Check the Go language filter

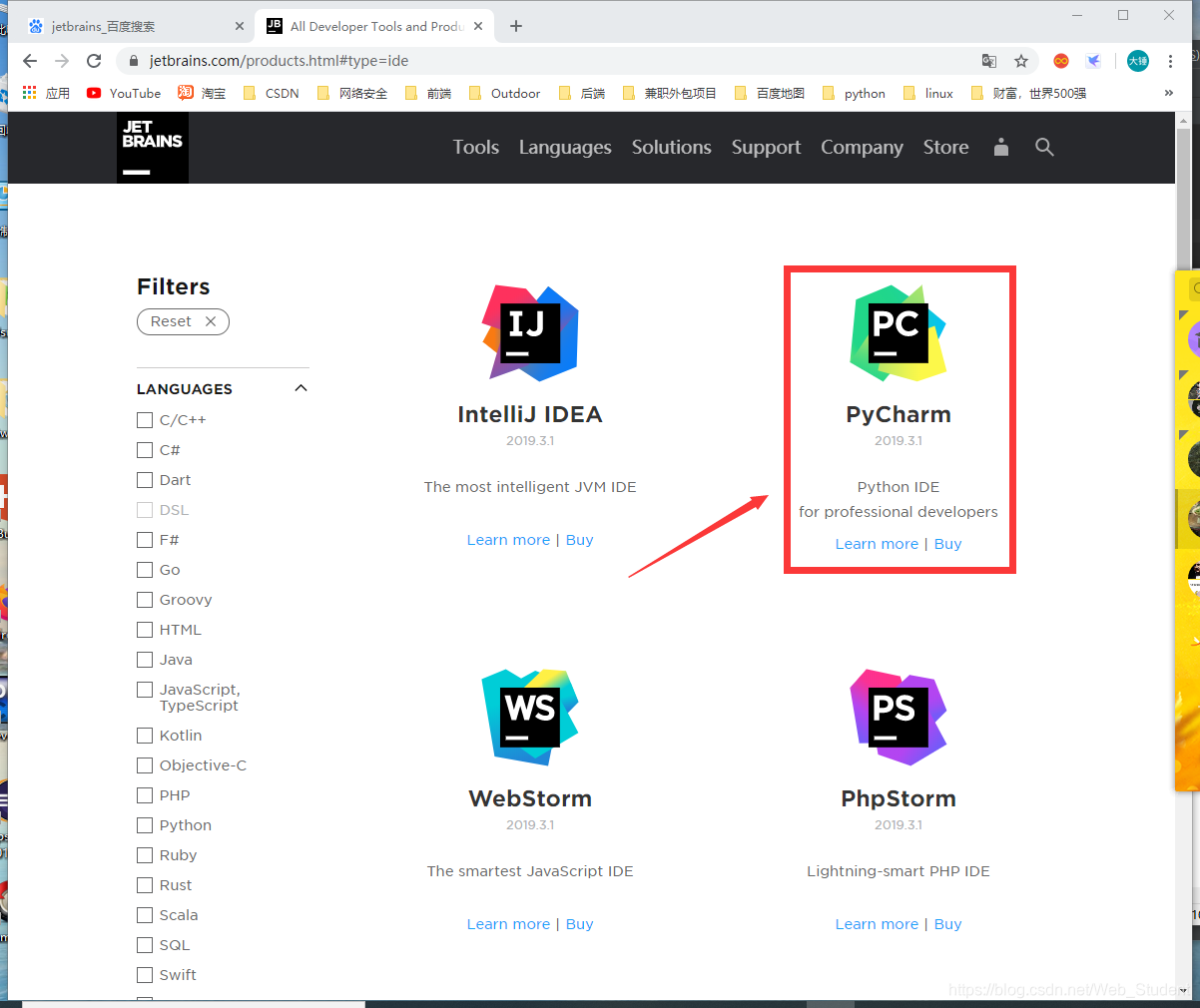click(x=145, y=570)
